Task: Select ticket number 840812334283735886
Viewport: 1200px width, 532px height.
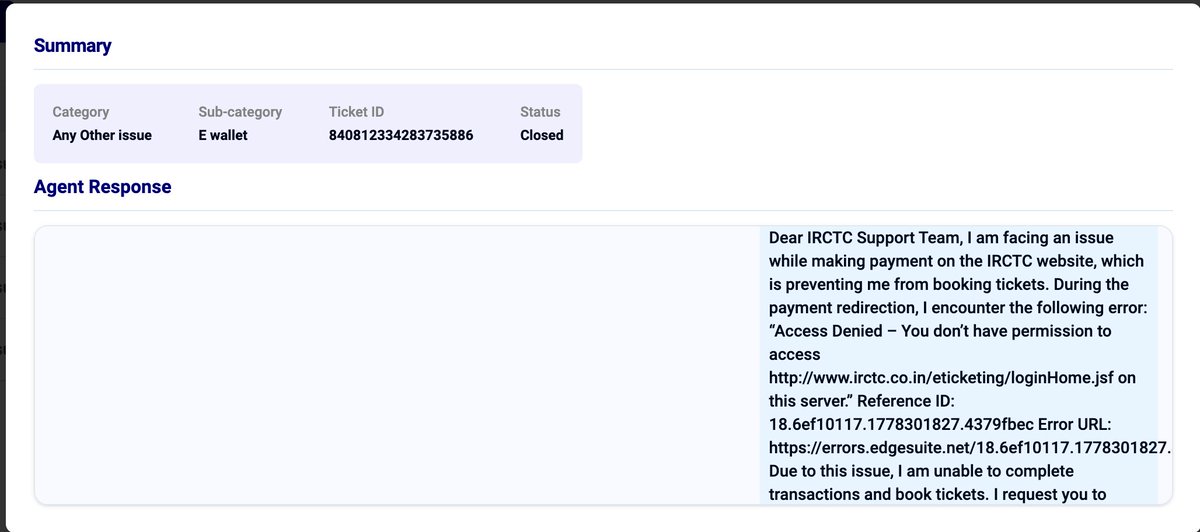Action: click(x=401, y=135)
